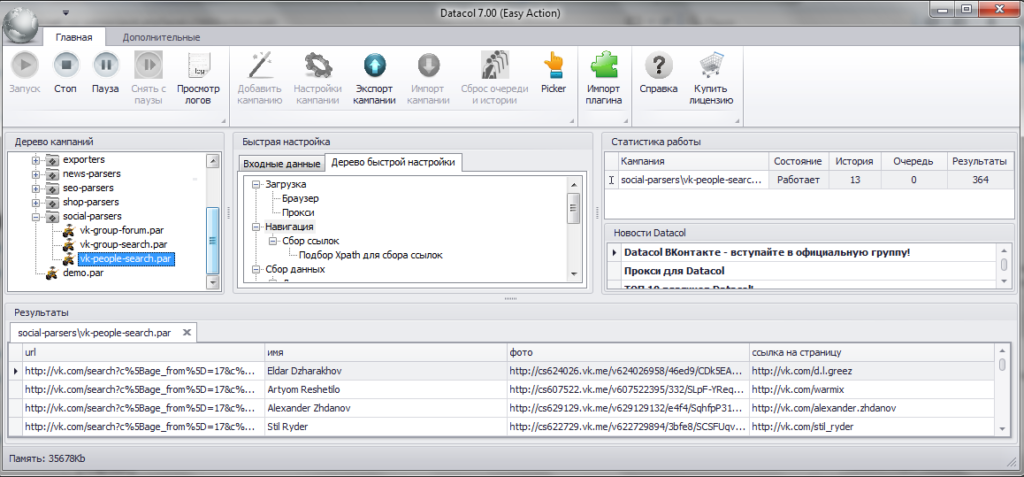This screenshot has height=477, width=1024.
Task: Click the http://vk.com/warmix cell
Action: (x=872, y=390)
